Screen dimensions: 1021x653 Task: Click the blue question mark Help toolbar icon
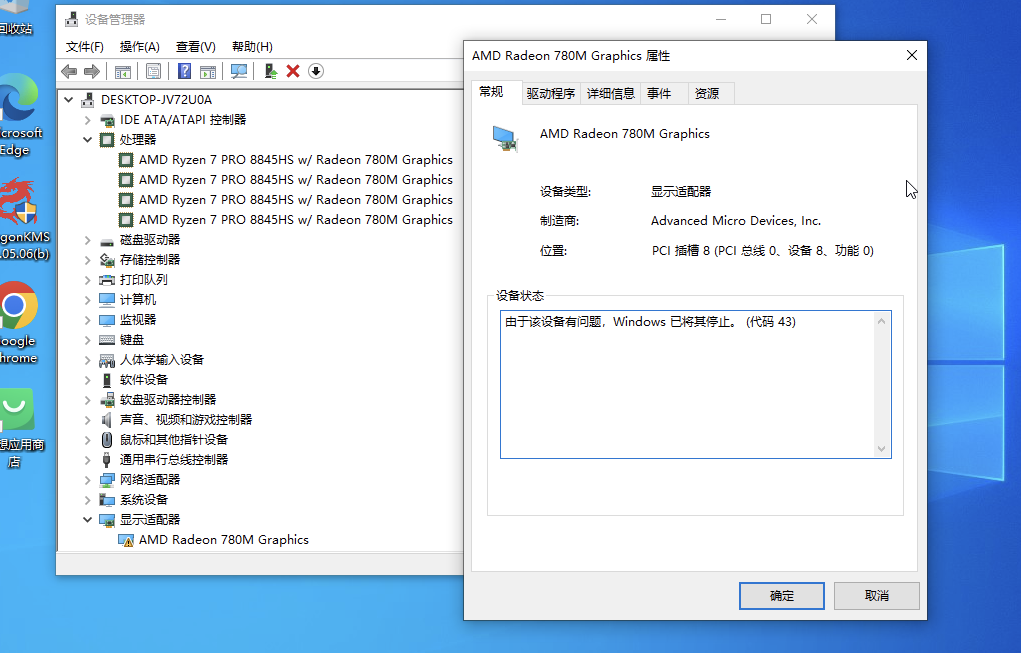(184, 71)
